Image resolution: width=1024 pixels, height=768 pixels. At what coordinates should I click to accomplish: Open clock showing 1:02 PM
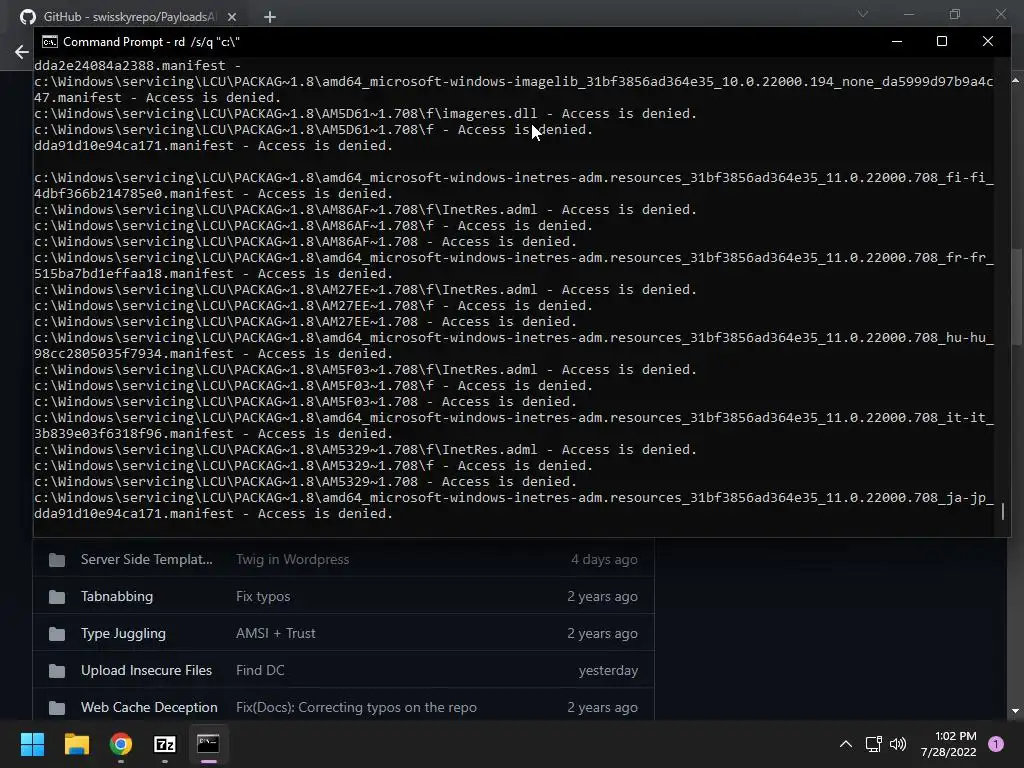pos(948,744)
